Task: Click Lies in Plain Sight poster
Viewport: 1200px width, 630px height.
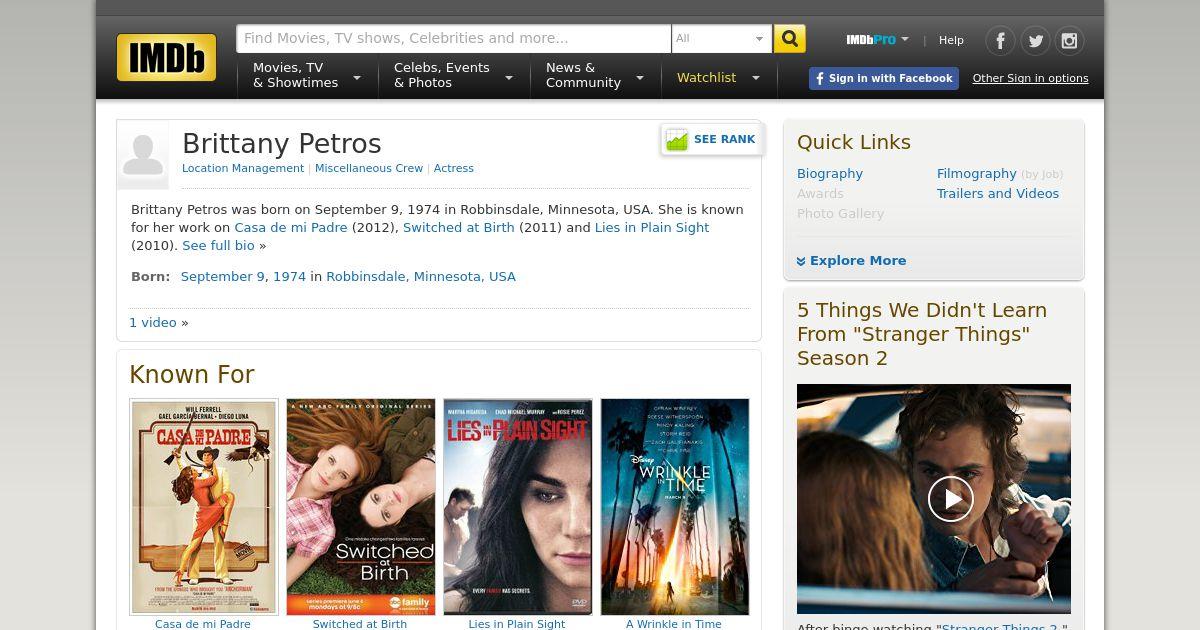Action: tap(518, 507)
